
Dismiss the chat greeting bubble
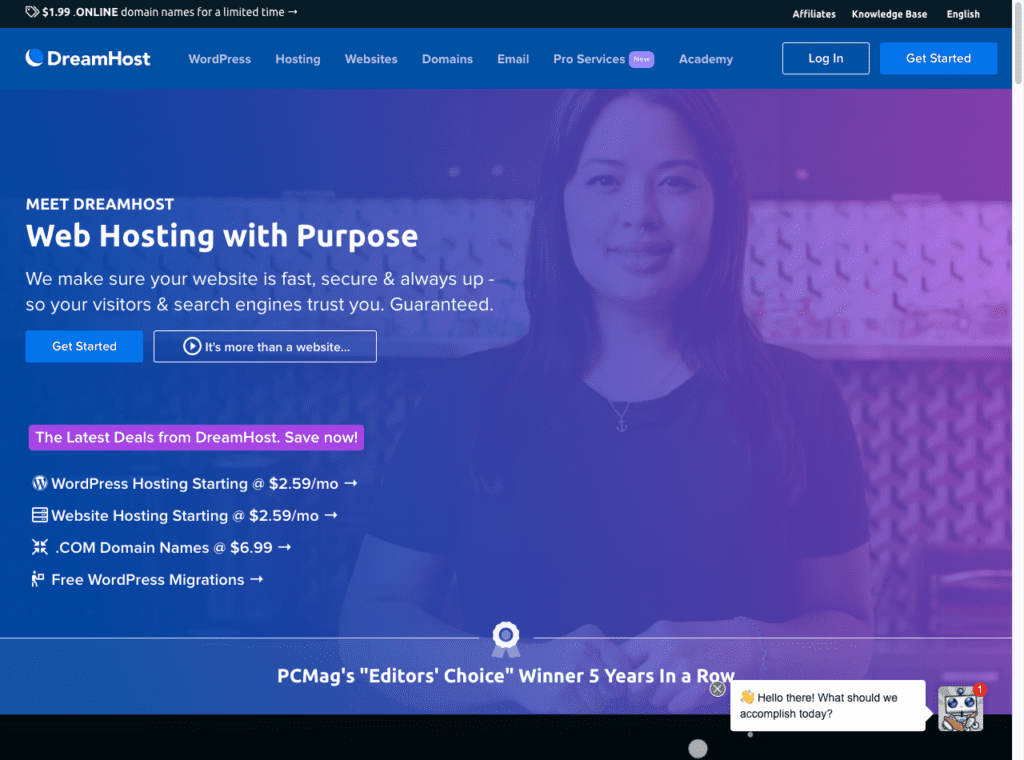[717, 689]
